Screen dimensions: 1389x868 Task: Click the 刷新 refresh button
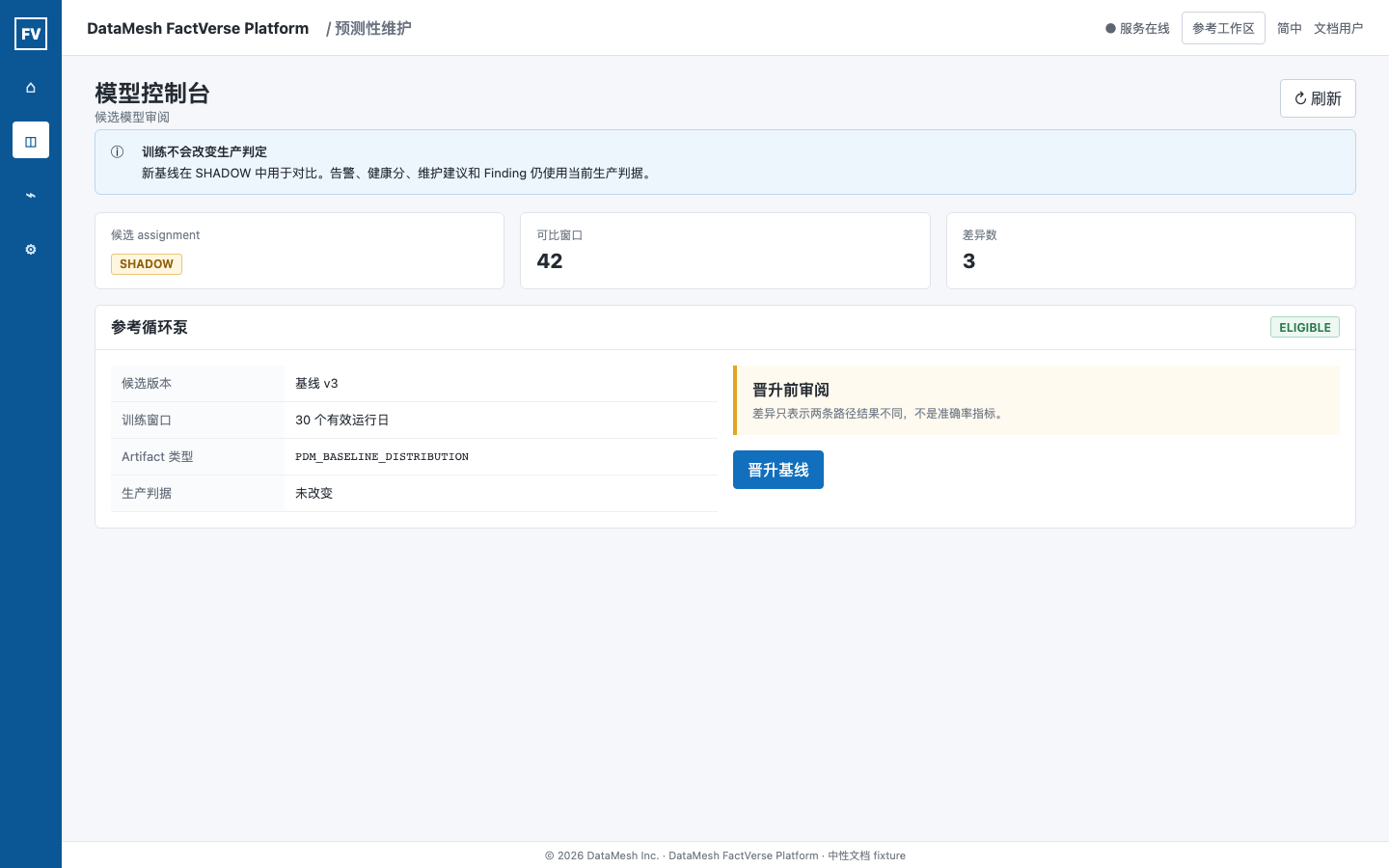point(1318,98)
